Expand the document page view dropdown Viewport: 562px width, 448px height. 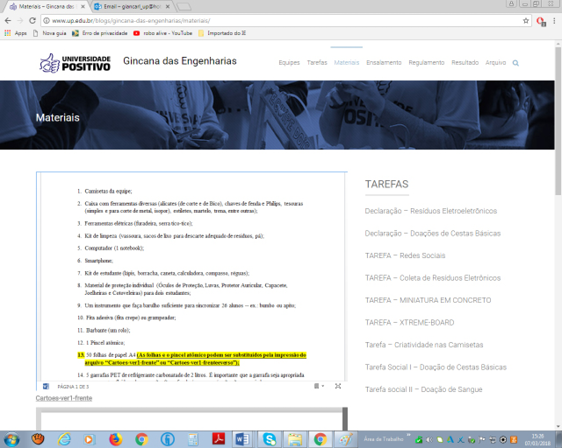(319, 386)
